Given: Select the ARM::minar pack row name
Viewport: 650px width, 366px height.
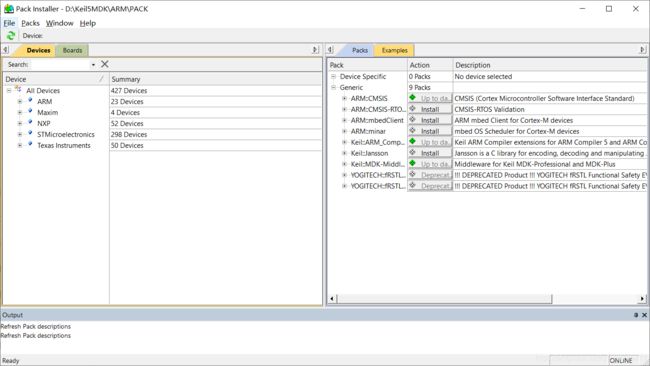Looking at the screenshot, I should click(368, 131).
